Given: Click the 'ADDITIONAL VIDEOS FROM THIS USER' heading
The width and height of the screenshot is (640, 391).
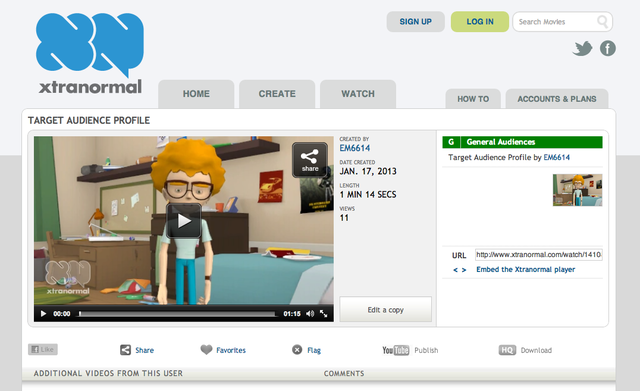Looking at the screenshot, I should tap(108, 373).
